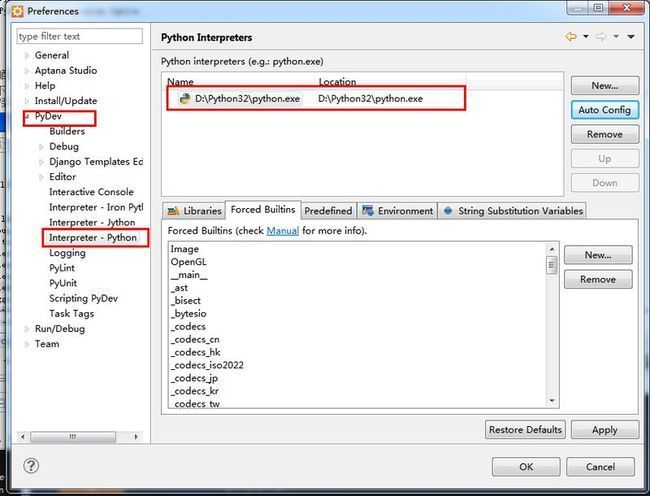Click the Restore Defaults button
This screenshot has height=496, width=650.
(525, 430)
